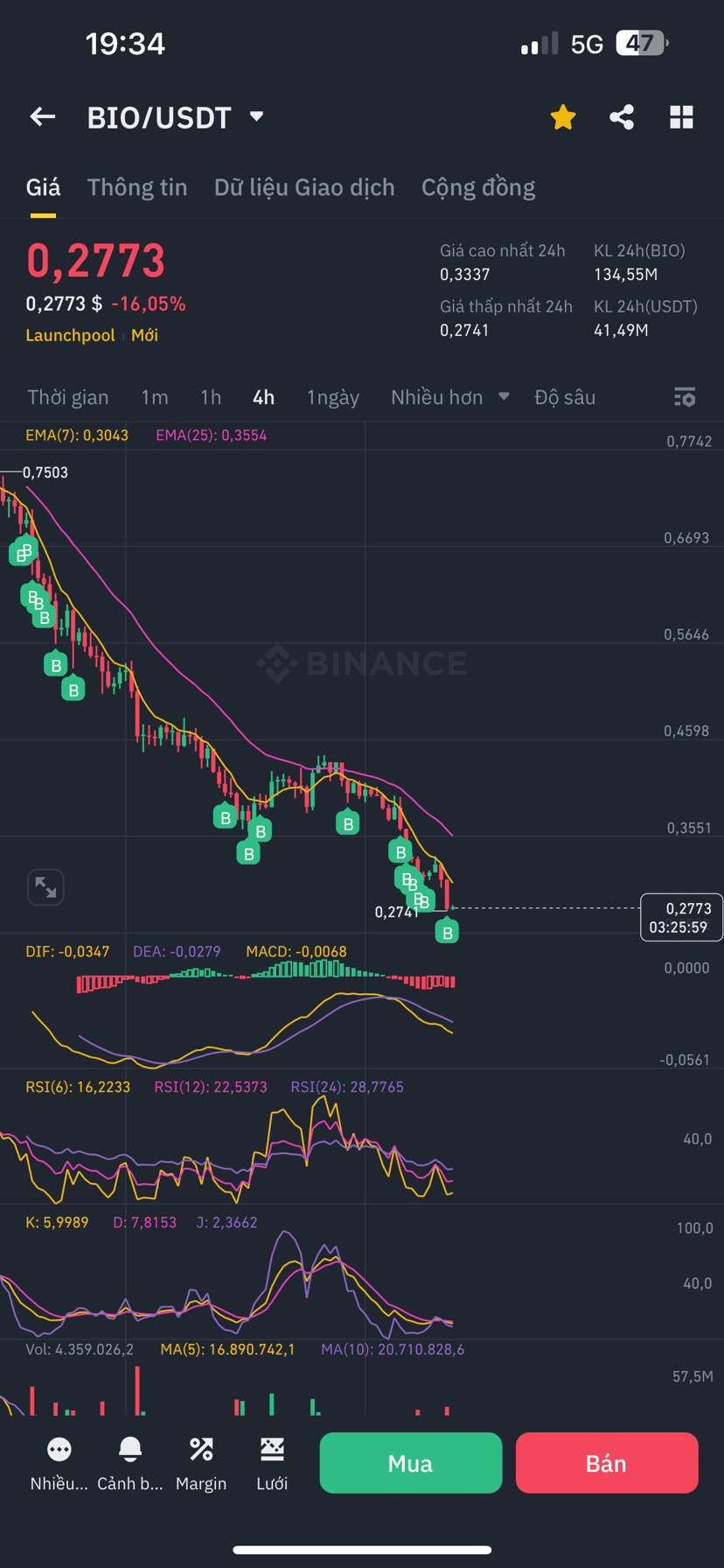Image resolution: width=724 pixels, height=1568 pixels.
Task: Tap the large red 0,2773 price
Action: click(x=96, y=261)
